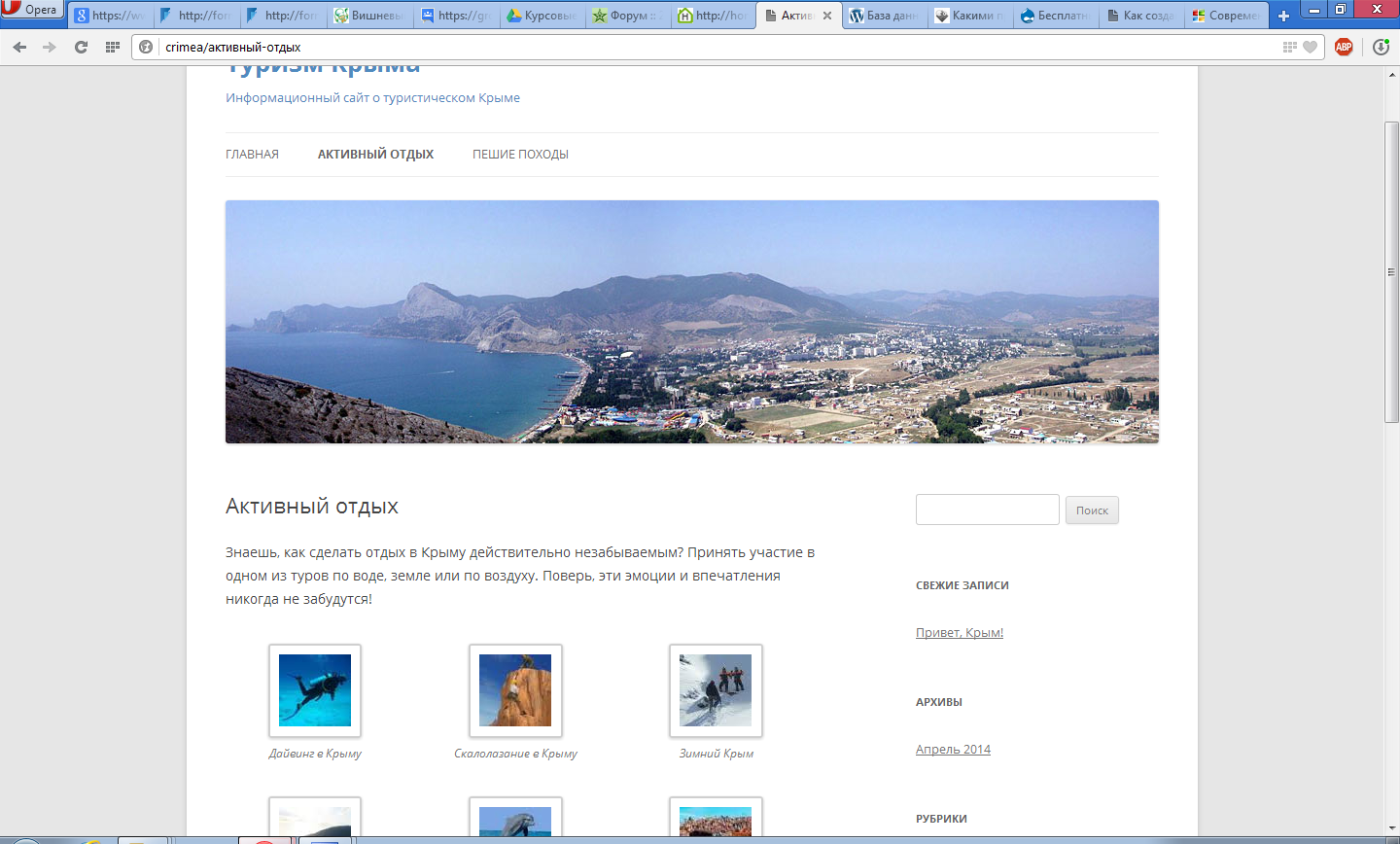The width and height of the screenshot is (1400, 844).
Task: Switch to the Google https://w tab
Action: (109, 16)
